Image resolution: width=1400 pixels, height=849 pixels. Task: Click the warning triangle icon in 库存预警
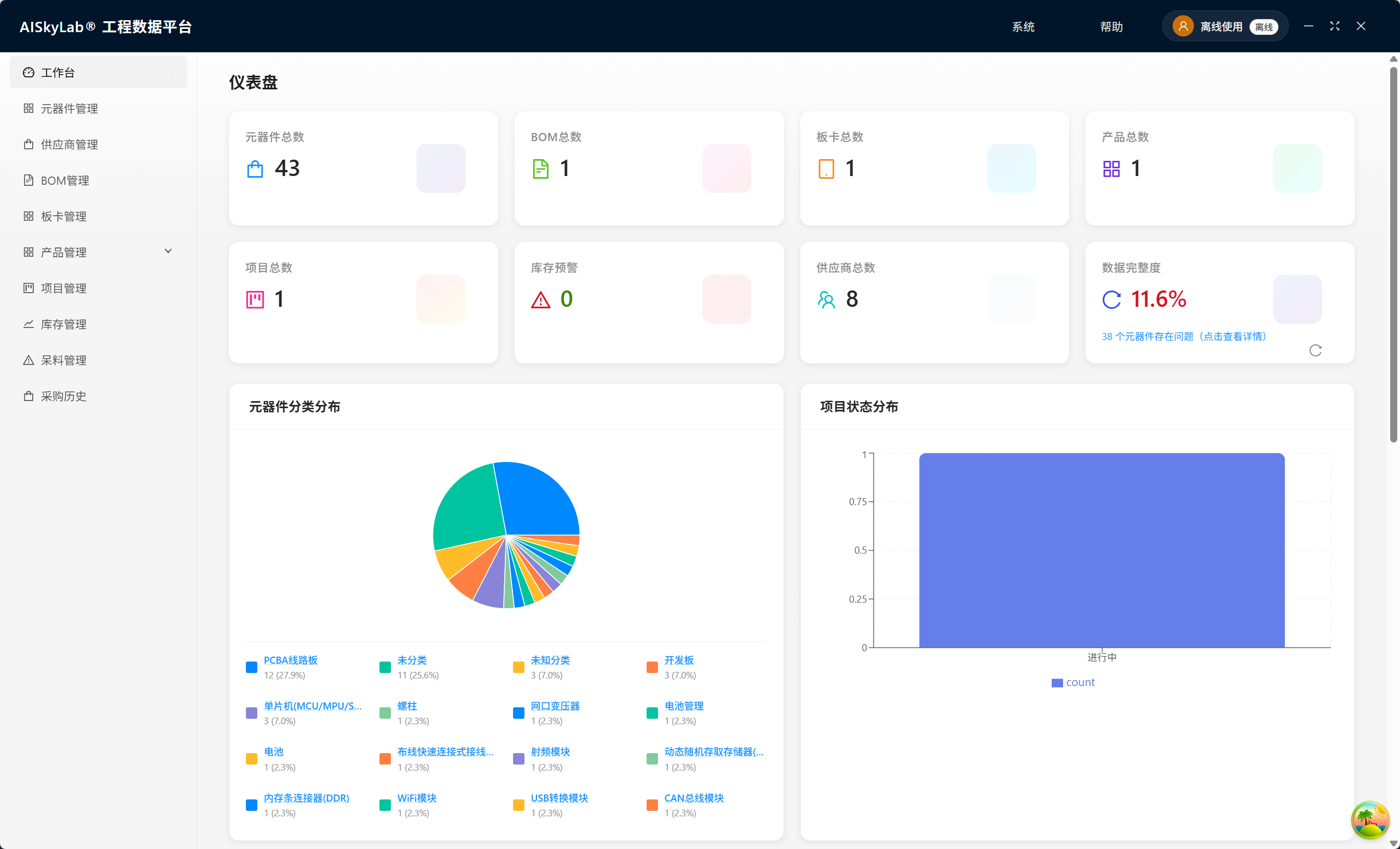tap(540, 300)
